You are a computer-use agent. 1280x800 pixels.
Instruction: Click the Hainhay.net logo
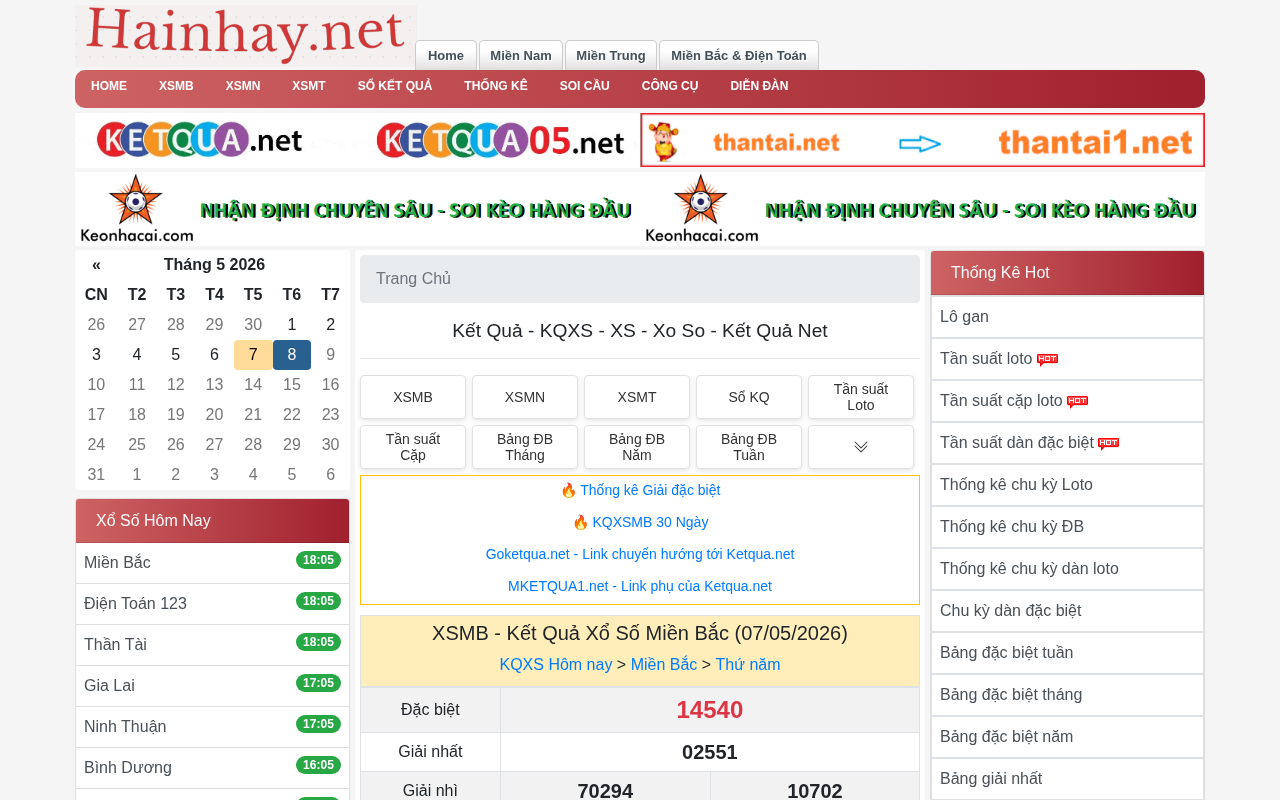pyautogui.click(x=246, y=36)
